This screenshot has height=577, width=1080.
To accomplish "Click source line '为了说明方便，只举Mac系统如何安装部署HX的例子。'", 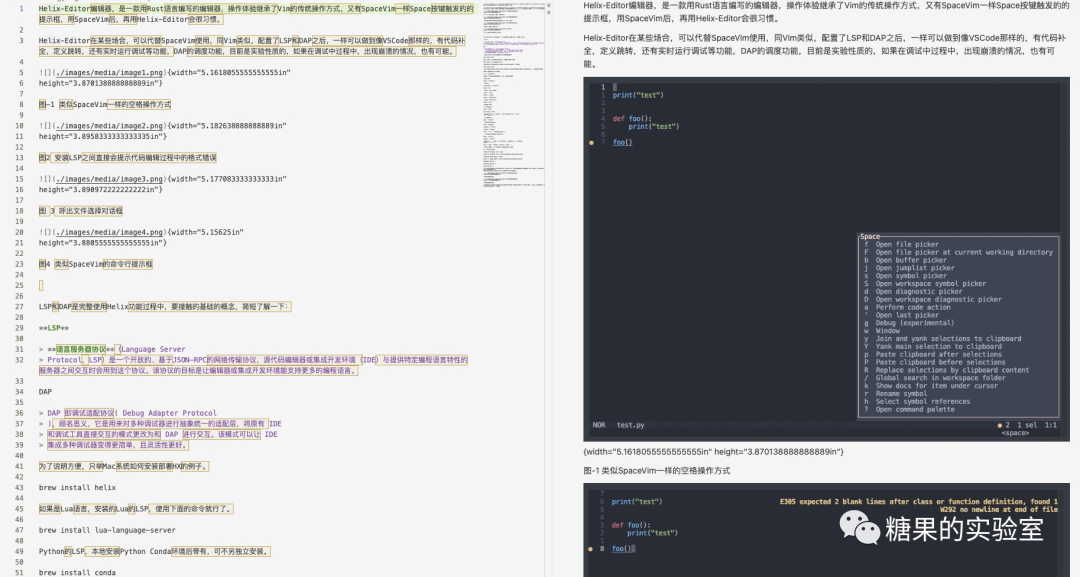I will 123,466.
